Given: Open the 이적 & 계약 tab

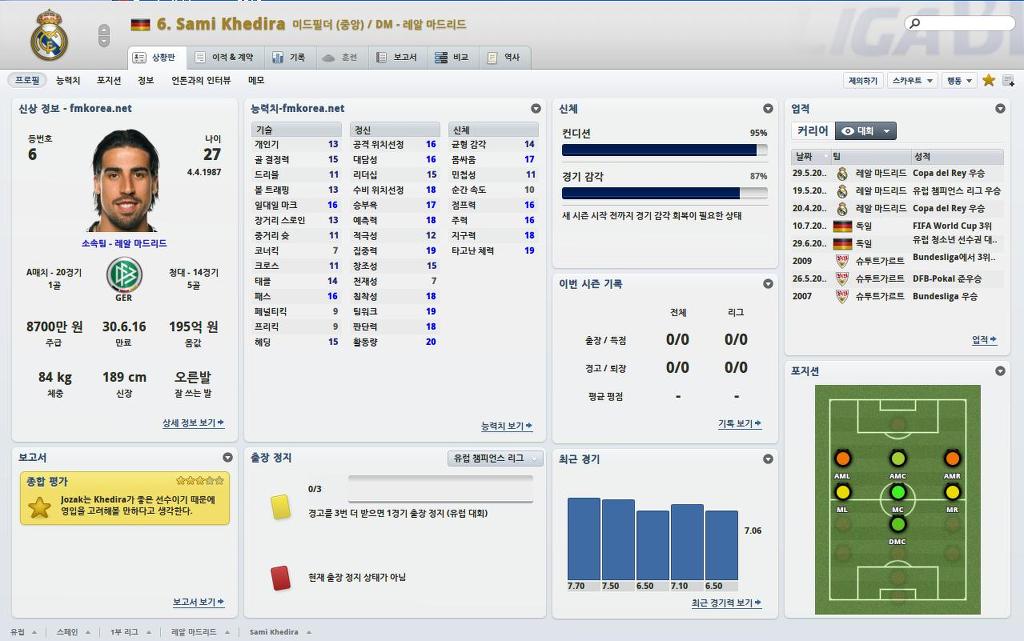Looking at the screenshot, I should point(225,57).
